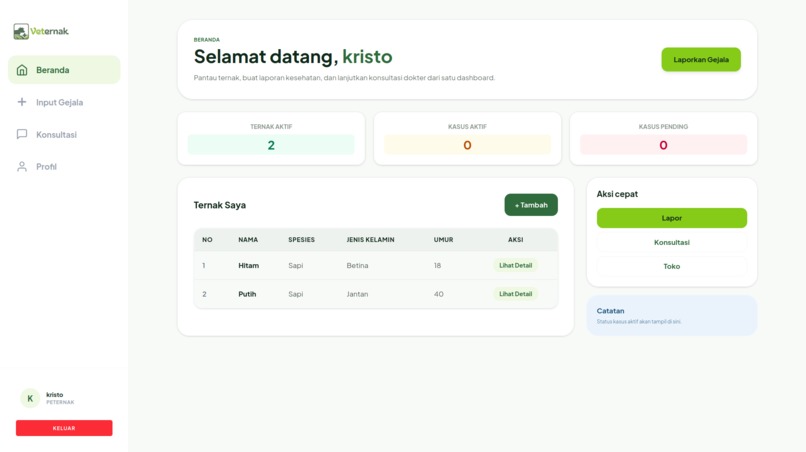Click the green Lapor quick action
806x452 pixels.
pyautogui.click(x=671, y=218)
